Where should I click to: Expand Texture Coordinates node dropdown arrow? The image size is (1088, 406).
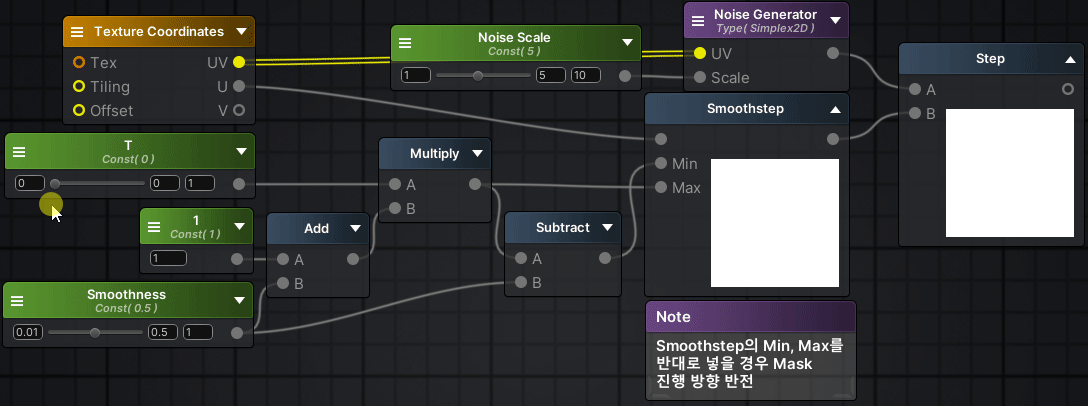pyautogui.click(x=241, y=31)
